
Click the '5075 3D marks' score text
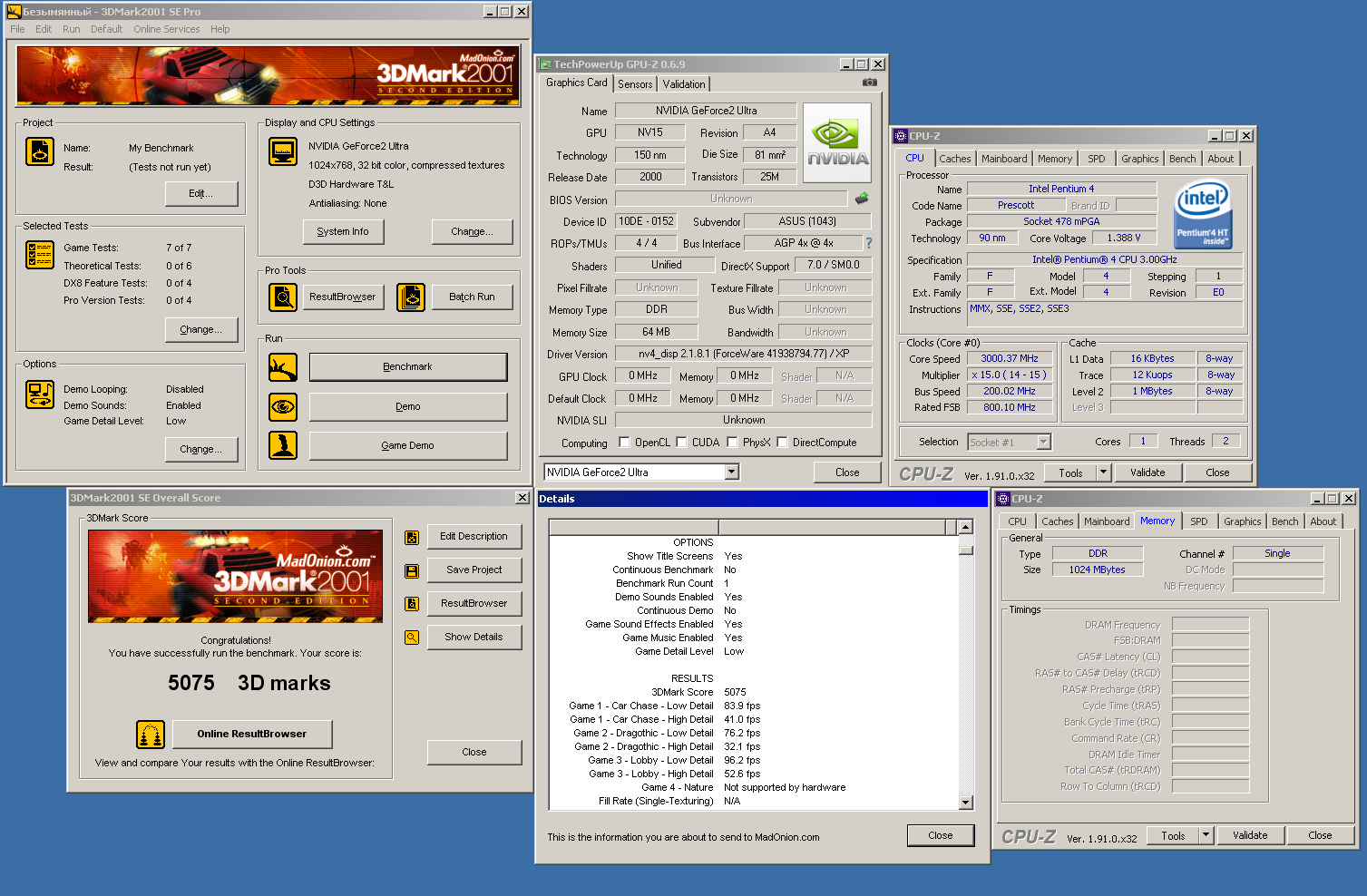tap(249, 683)
